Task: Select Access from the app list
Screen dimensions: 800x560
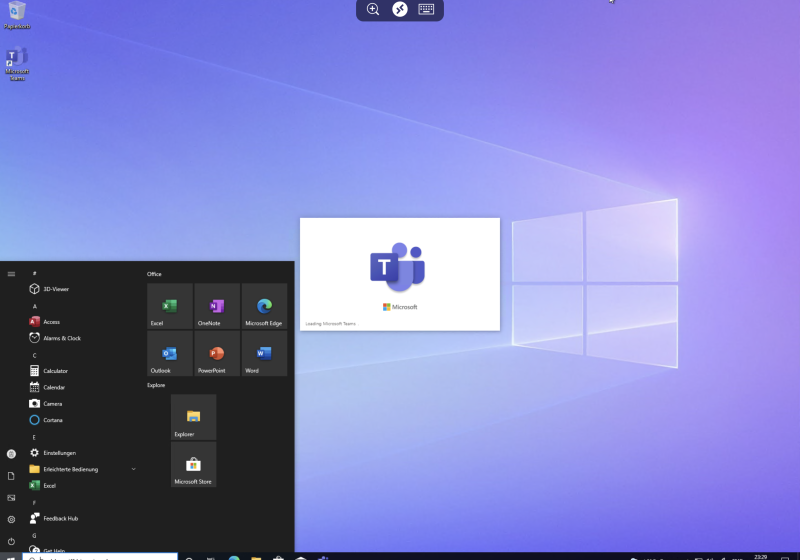Action: click(51, 322)
